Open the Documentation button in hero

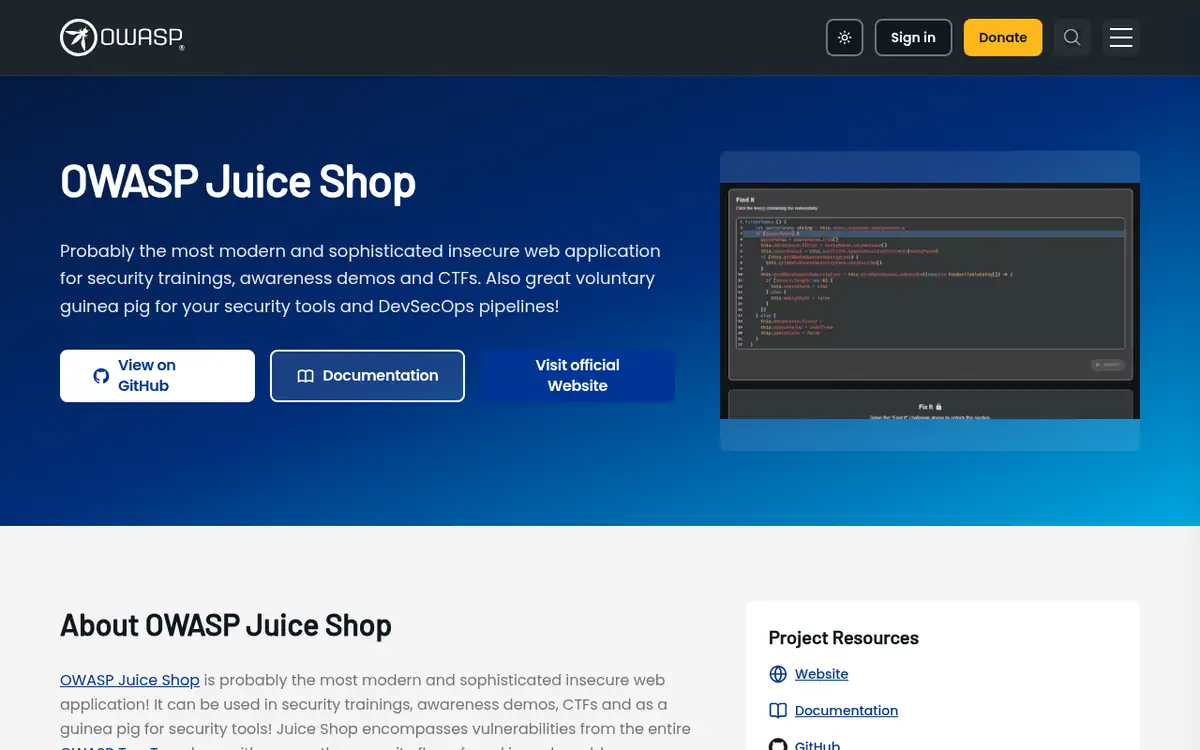(x=367, y=376)
